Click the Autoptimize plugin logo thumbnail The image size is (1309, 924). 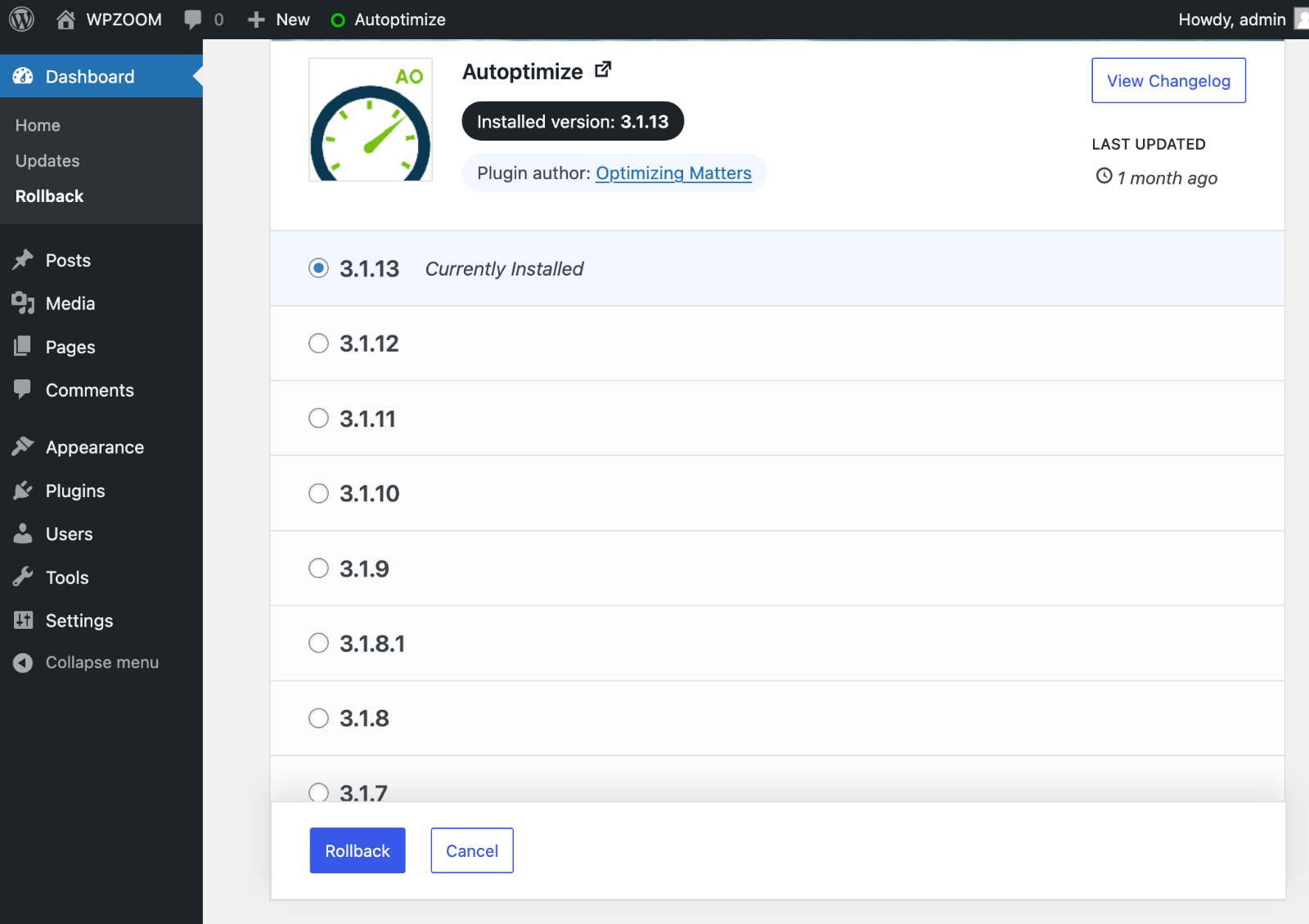click(x=371, y=119)
